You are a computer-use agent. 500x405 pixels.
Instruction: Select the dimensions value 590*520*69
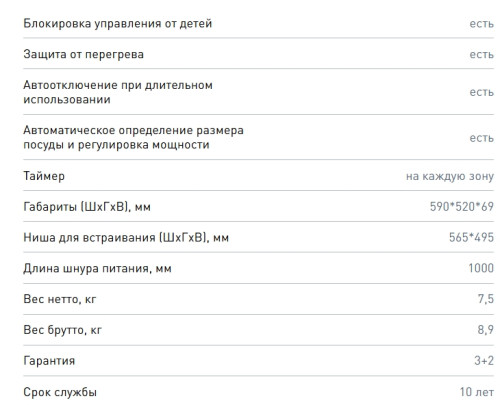[x=462, y=207]
